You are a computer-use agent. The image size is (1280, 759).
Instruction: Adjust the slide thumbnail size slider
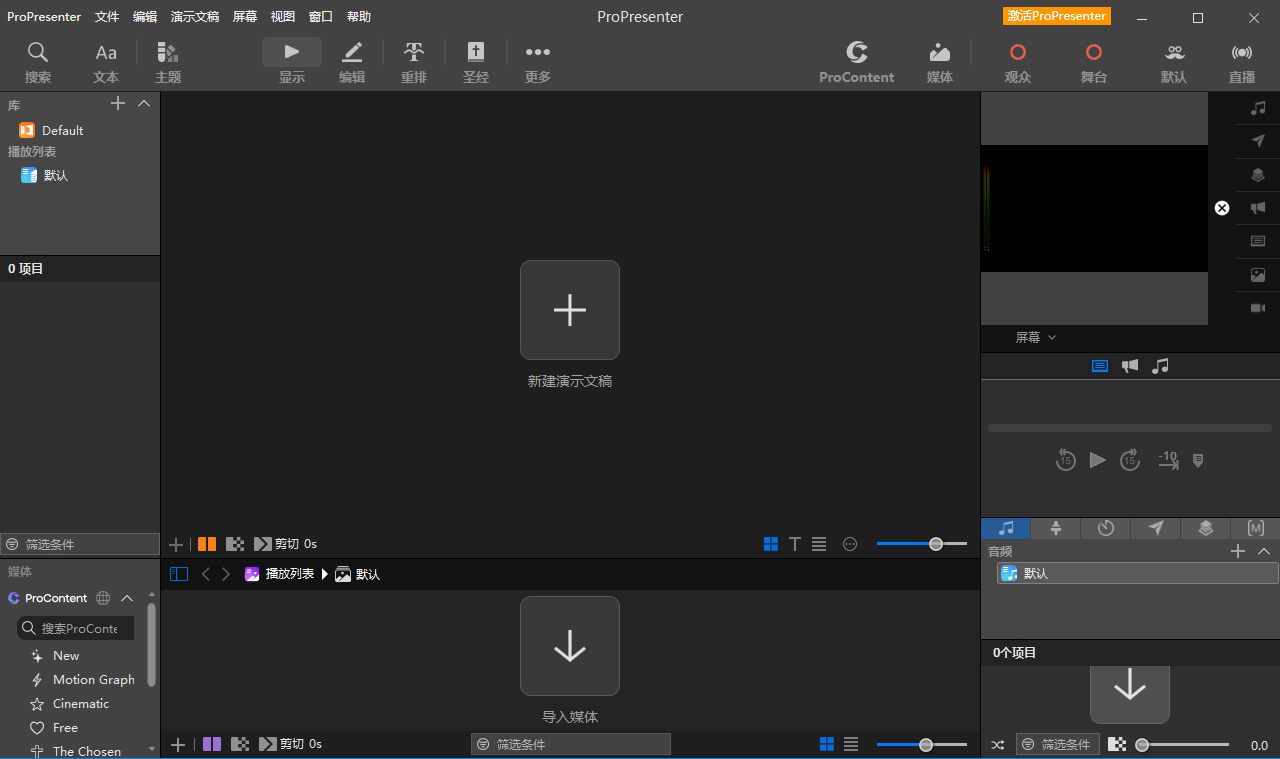(935, 544)
